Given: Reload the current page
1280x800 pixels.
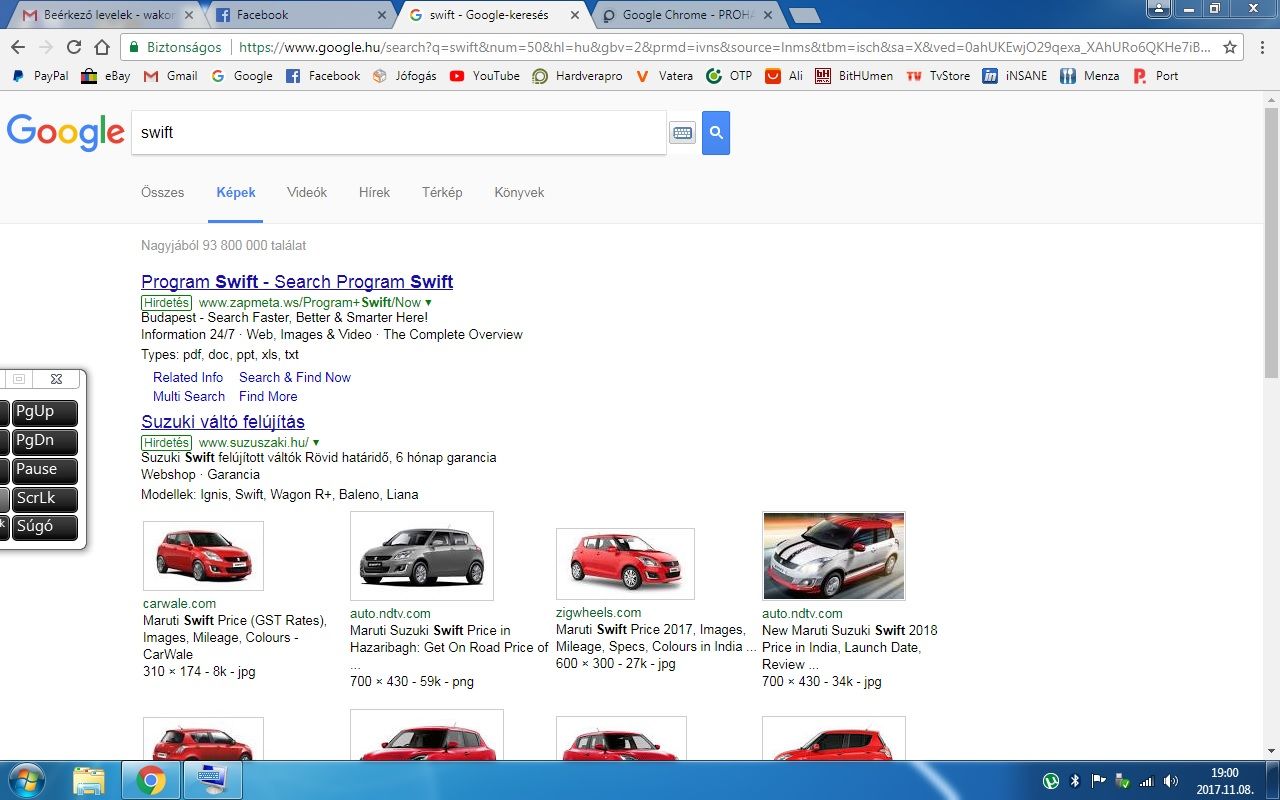Looking at the screenshot, I should click(73, 47).
